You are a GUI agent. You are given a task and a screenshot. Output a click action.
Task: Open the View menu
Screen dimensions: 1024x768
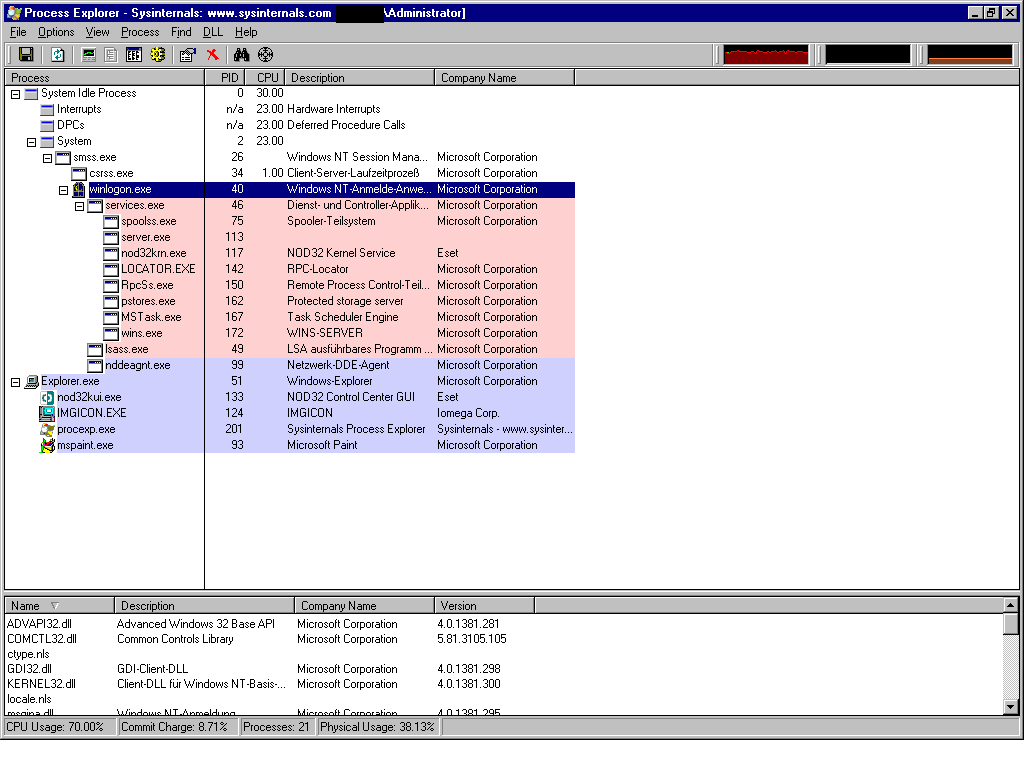click(97, 32)
